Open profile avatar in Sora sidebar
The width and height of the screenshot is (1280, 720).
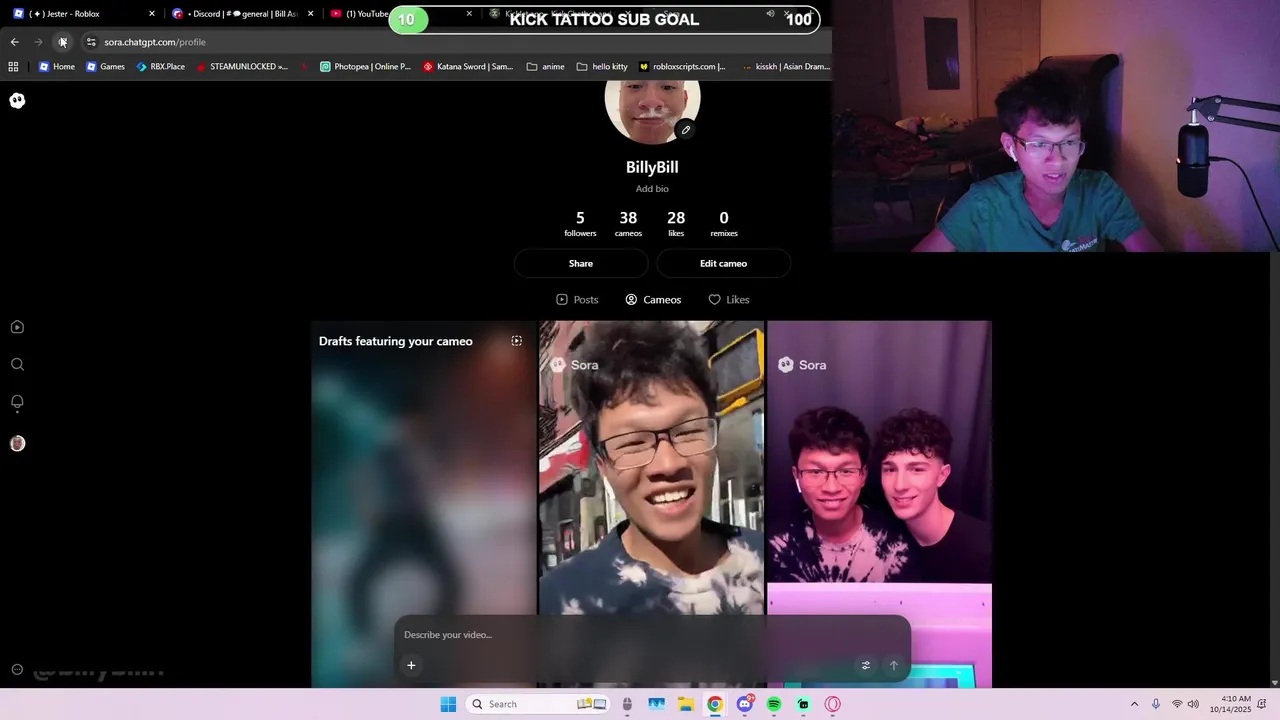tap(17, 443)
